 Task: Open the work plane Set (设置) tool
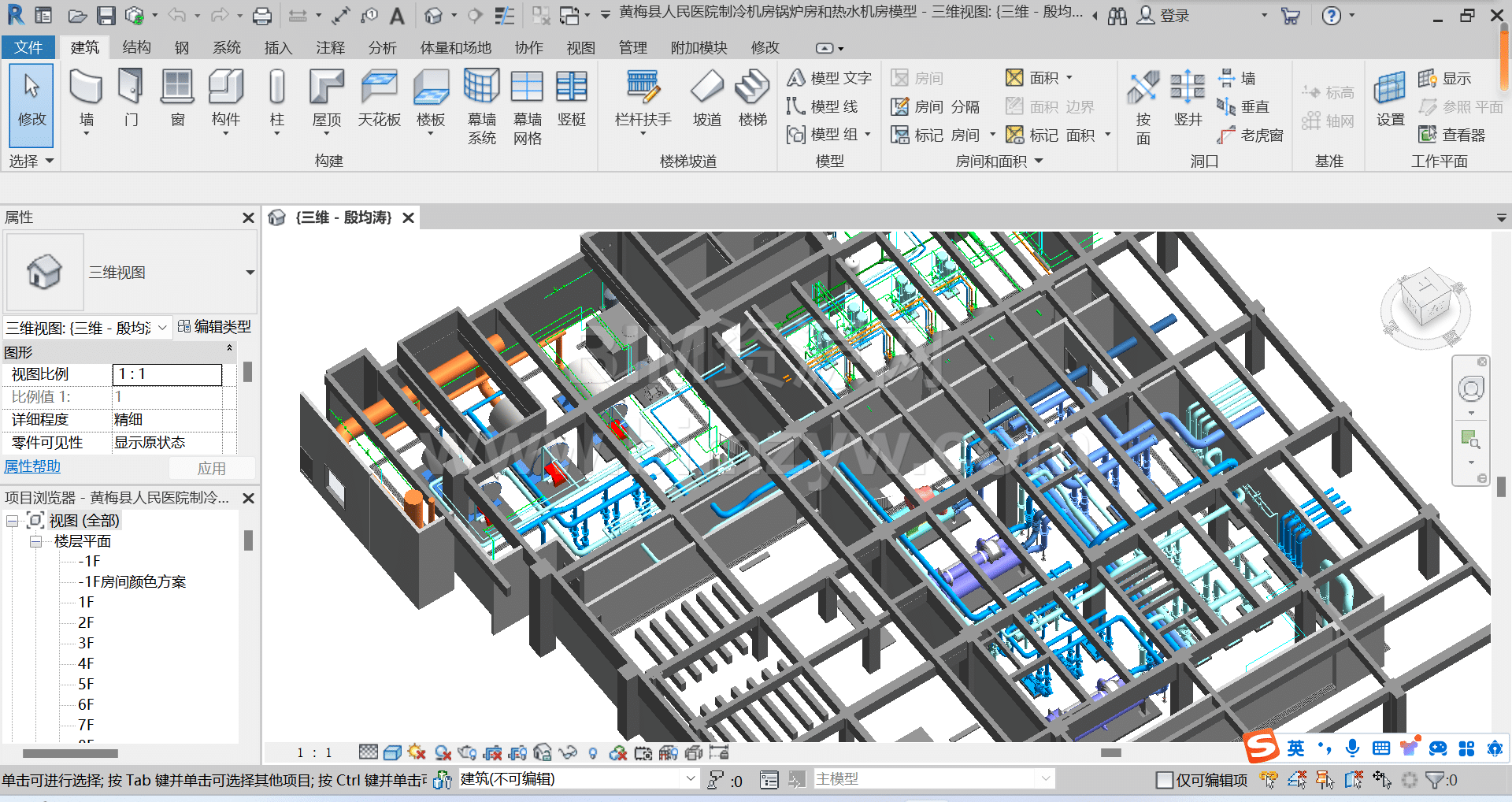pyautogui.click(x=1390, y=98)
